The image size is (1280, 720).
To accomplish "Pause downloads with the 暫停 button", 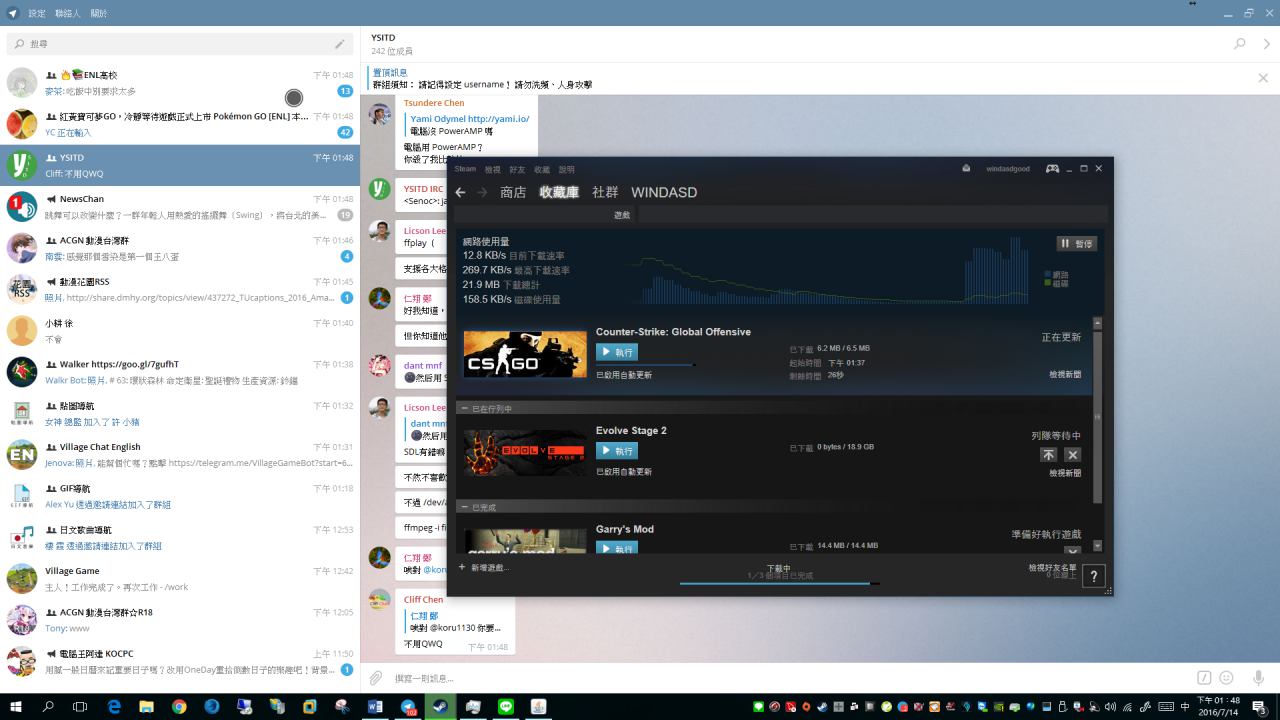I will pos(1077,244).
